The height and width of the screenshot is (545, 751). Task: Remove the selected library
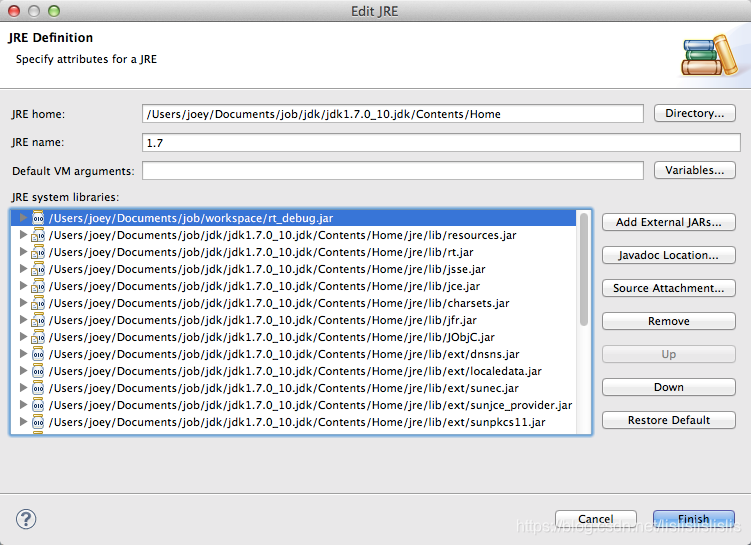669,321
